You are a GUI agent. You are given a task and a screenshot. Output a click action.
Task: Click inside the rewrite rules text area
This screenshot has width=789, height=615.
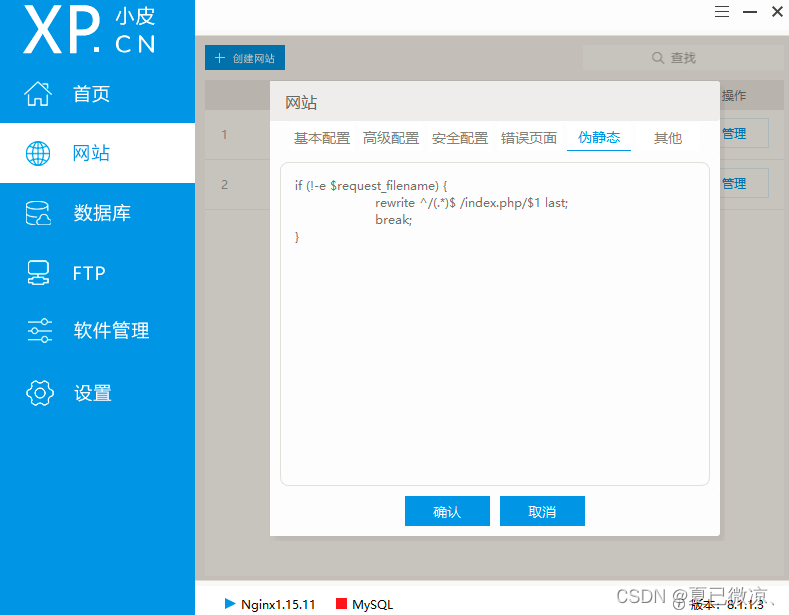coord(495,324)
